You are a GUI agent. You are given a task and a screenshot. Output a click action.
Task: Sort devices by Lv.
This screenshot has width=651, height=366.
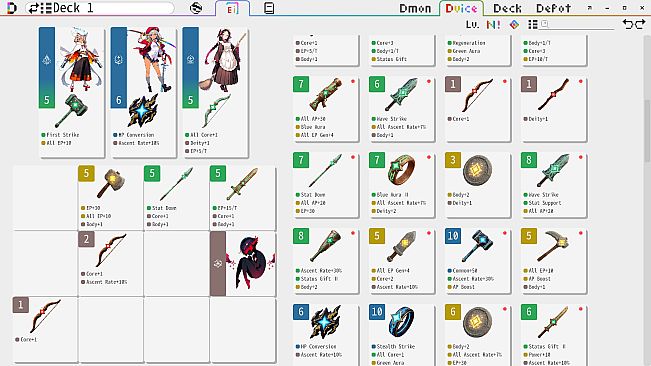(472, 24)
